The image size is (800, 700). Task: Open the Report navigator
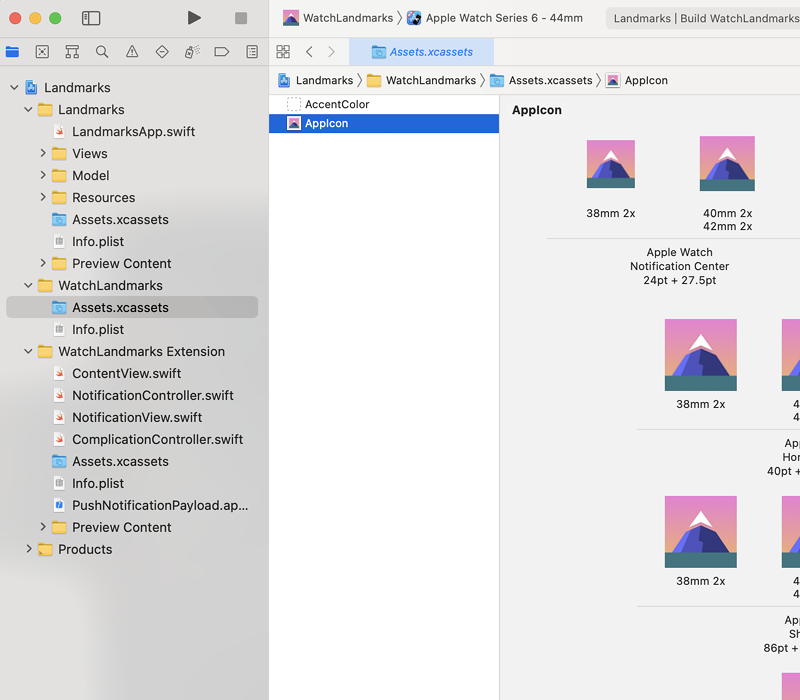252,52
